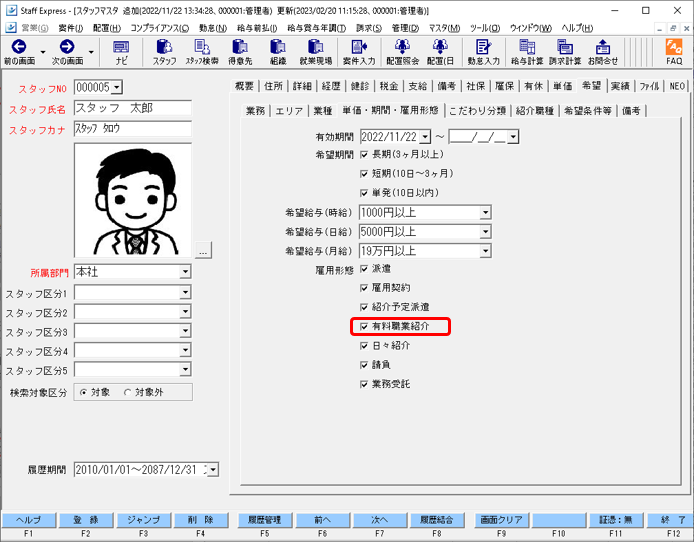Expand the スタッフ区分3 dropdown

point(185,331)
